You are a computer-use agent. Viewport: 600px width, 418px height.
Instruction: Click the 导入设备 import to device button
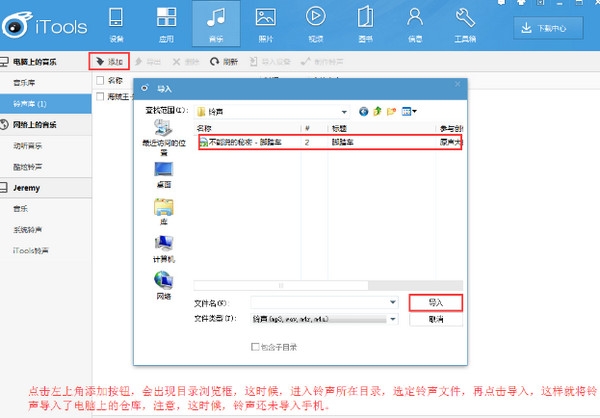[270, 62]
